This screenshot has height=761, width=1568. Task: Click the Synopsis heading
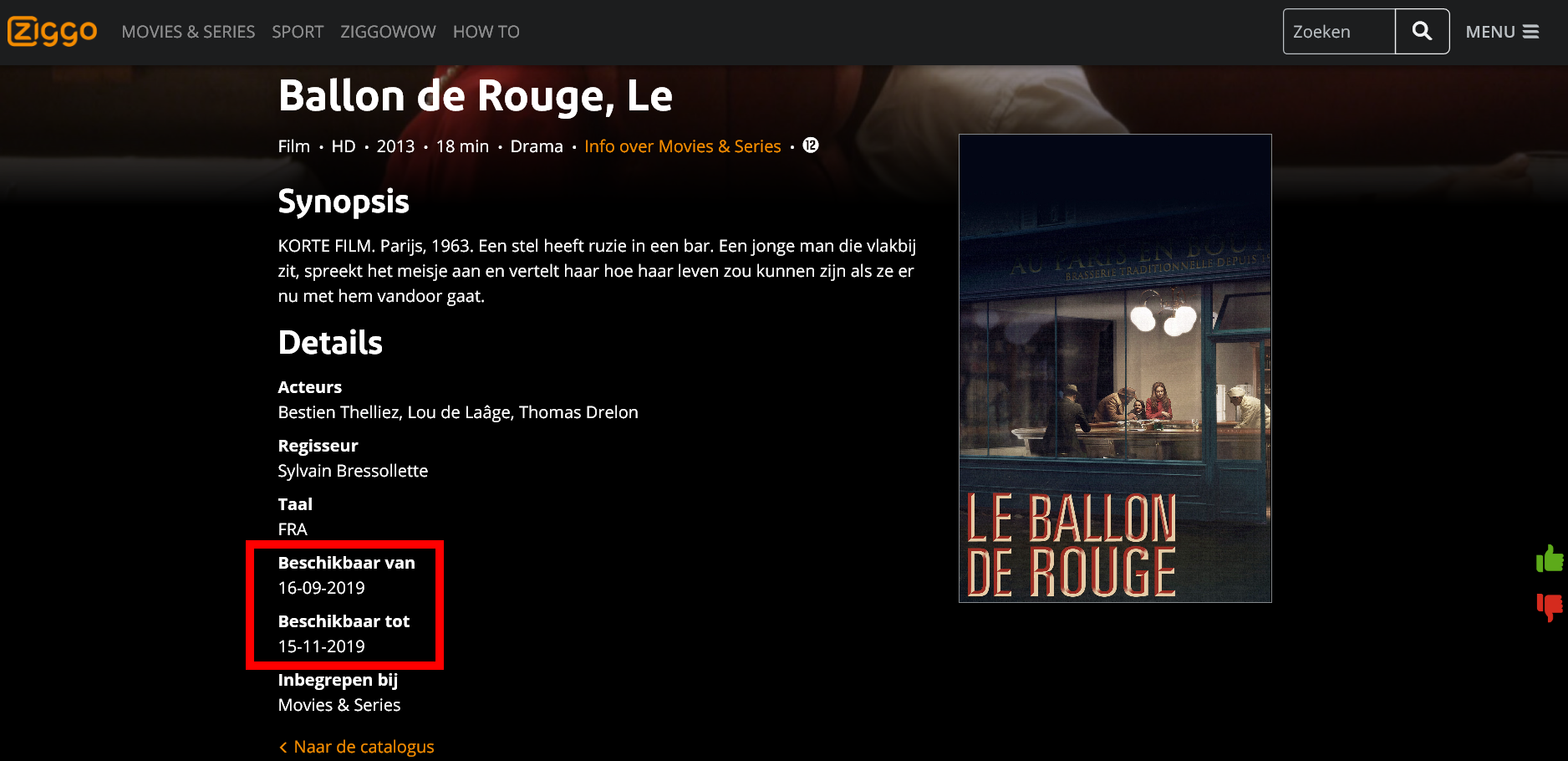(344, 202)
